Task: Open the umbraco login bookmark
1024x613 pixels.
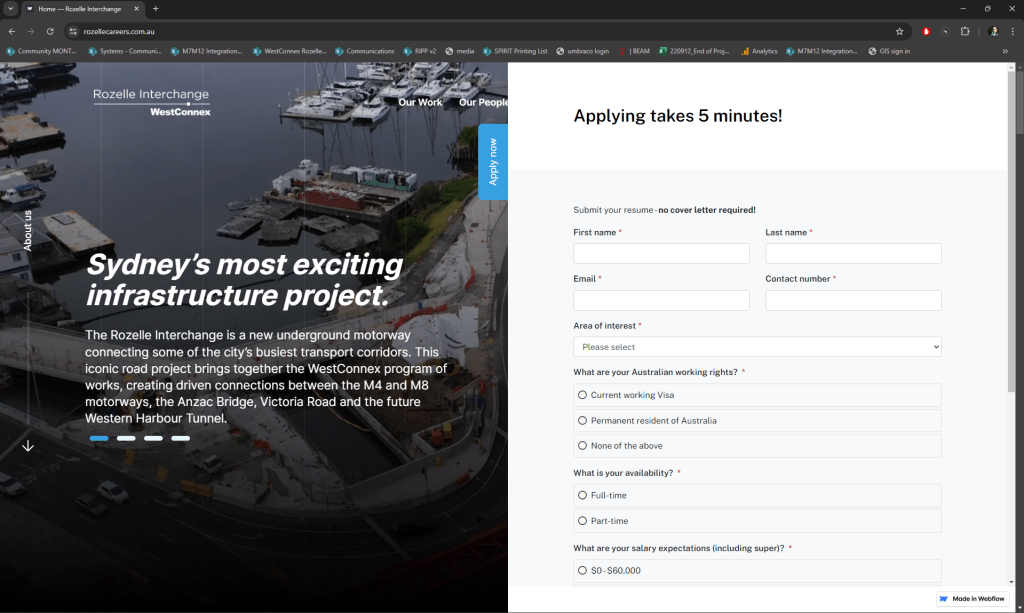Action: (x=582, y=51)
